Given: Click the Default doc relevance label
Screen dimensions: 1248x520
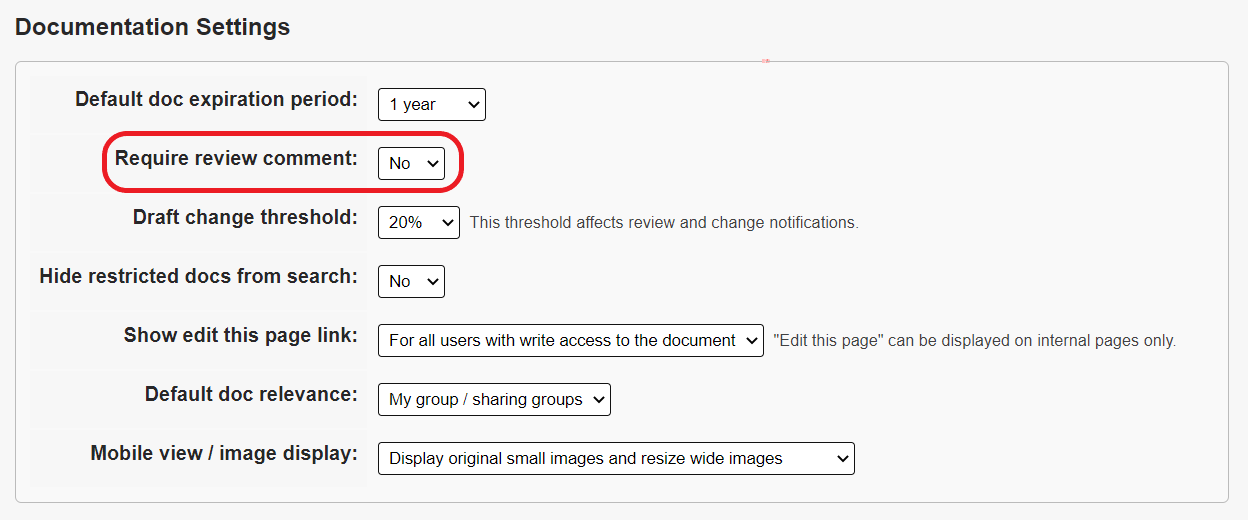Looking at the screenshot, I should point(251,395).
